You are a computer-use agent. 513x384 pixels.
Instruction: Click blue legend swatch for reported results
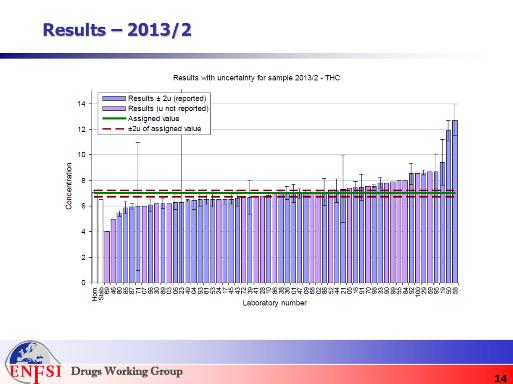(114, 98)
